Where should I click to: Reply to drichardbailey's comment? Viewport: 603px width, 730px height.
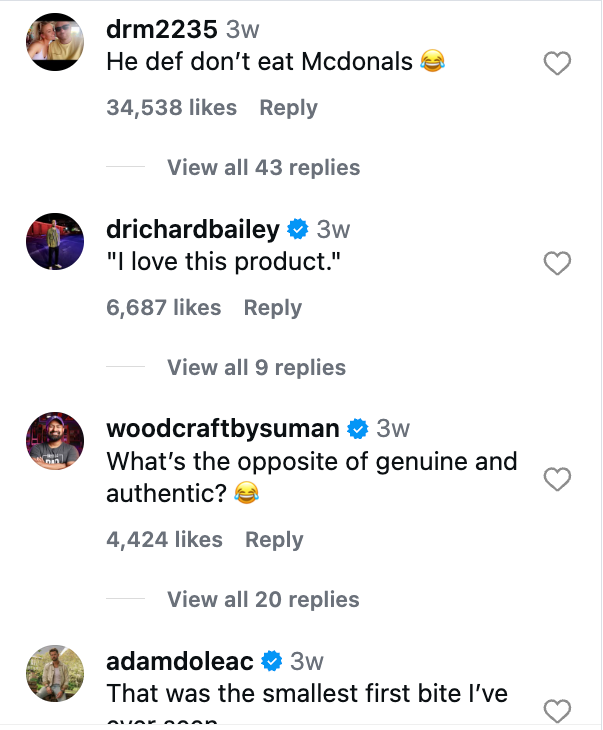click(x=273, y=308)
